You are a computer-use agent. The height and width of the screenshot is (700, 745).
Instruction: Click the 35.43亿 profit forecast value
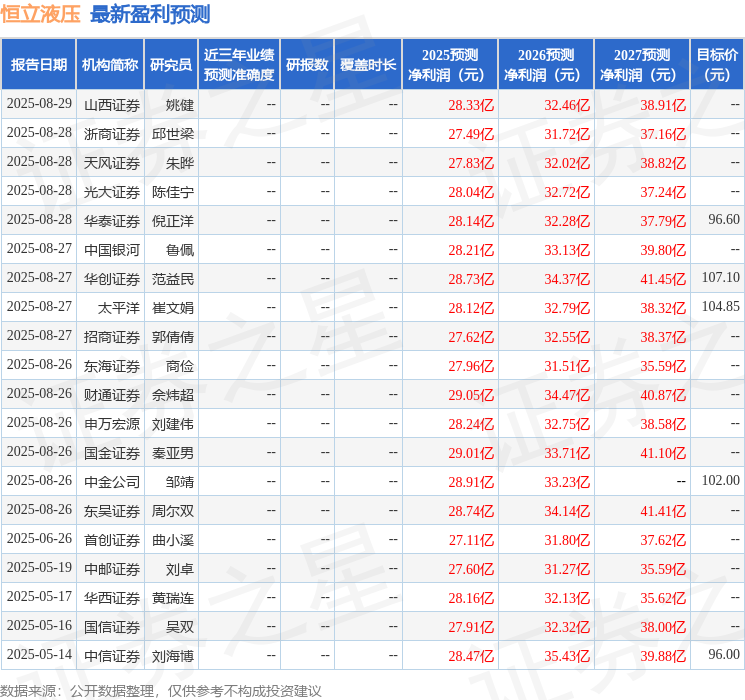[x=567, y=656]
